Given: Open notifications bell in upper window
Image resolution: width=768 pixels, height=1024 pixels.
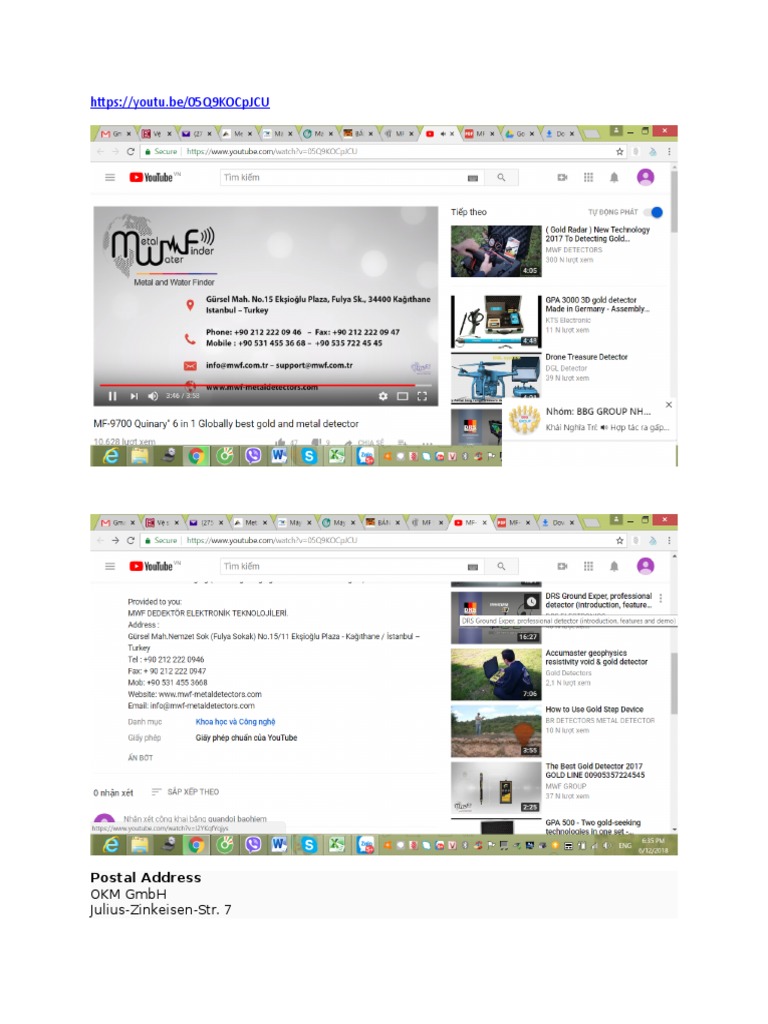Looking at the screenshot, I should click(614, 177).
